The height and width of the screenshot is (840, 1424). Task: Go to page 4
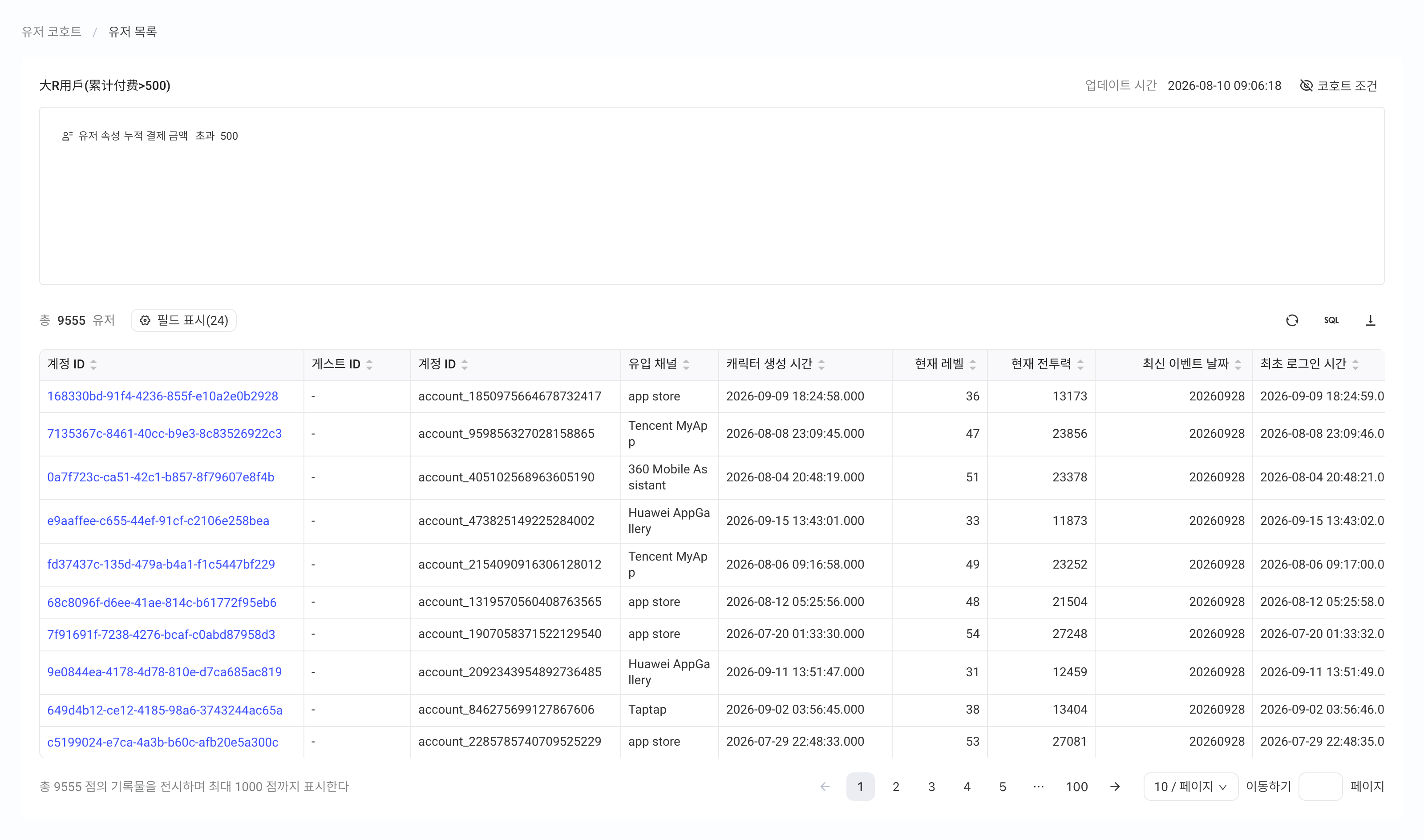click(x=967, y=786)
